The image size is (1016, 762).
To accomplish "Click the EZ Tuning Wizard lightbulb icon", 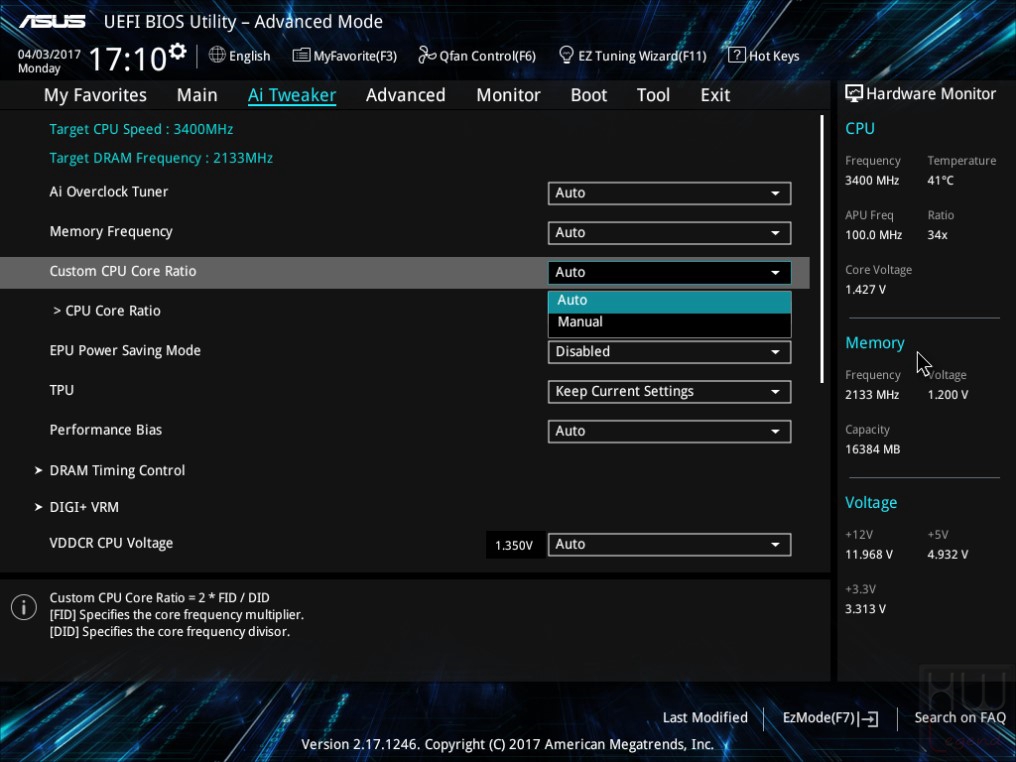I will coord(566,55).
